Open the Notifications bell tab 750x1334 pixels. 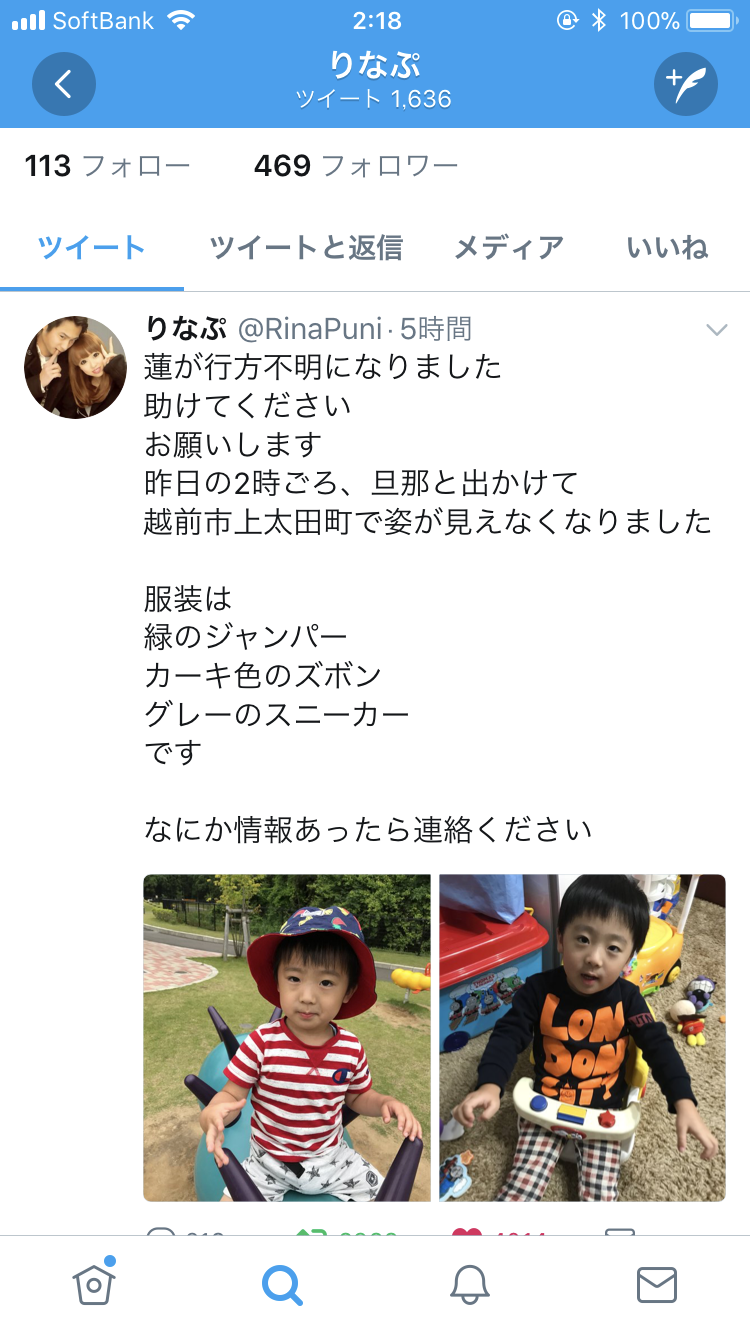pos(469,1284)
